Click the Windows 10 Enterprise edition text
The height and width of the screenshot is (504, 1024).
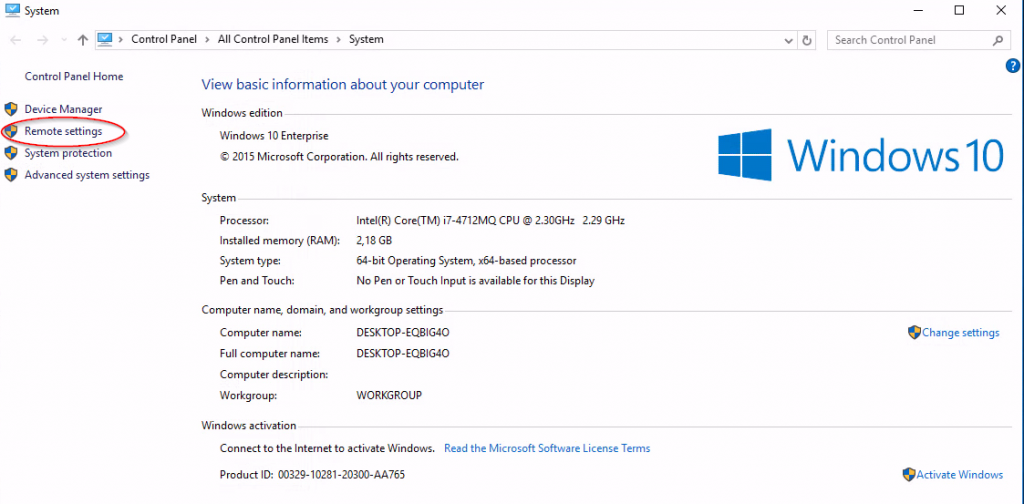[274, 136]
